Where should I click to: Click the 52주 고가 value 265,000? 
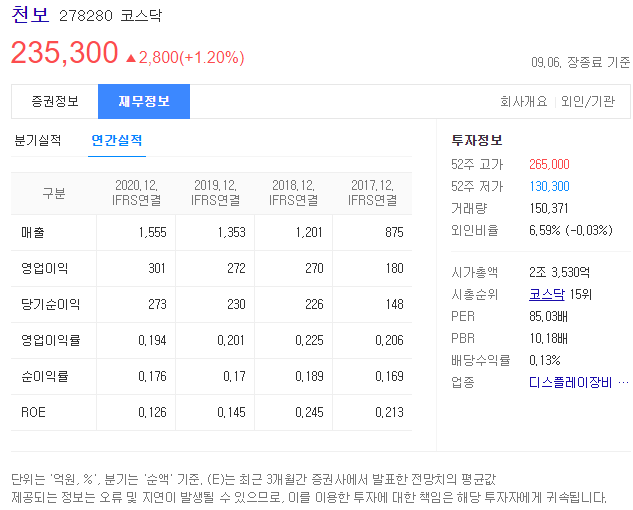[549, 164]
